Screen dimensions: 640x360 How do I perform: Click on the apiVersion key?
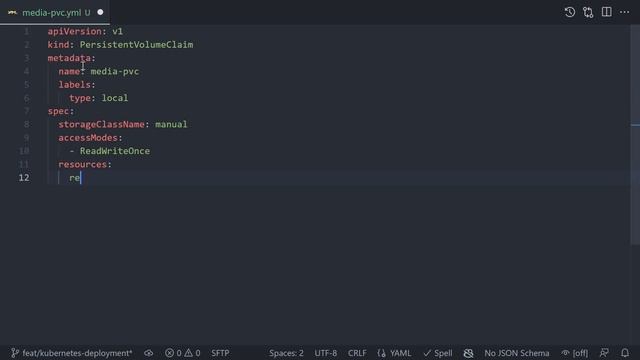click(74, 31)
